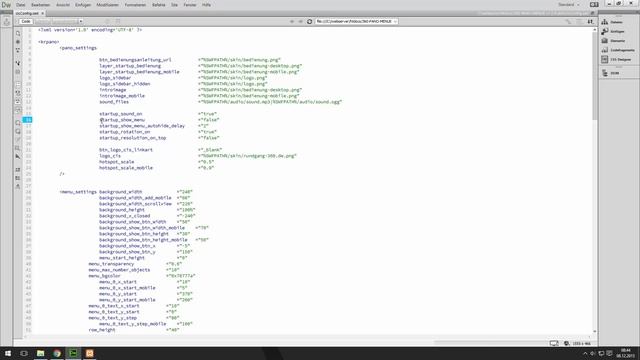640x360 pixels.
Task: Open File Explorer from the taskbar
Action: pos(40,353)
